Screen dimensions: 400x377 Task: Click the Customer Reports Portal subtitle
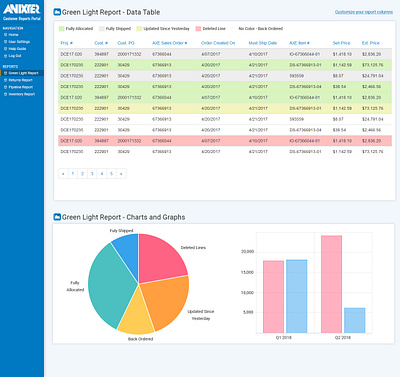[x=22, y=19]
